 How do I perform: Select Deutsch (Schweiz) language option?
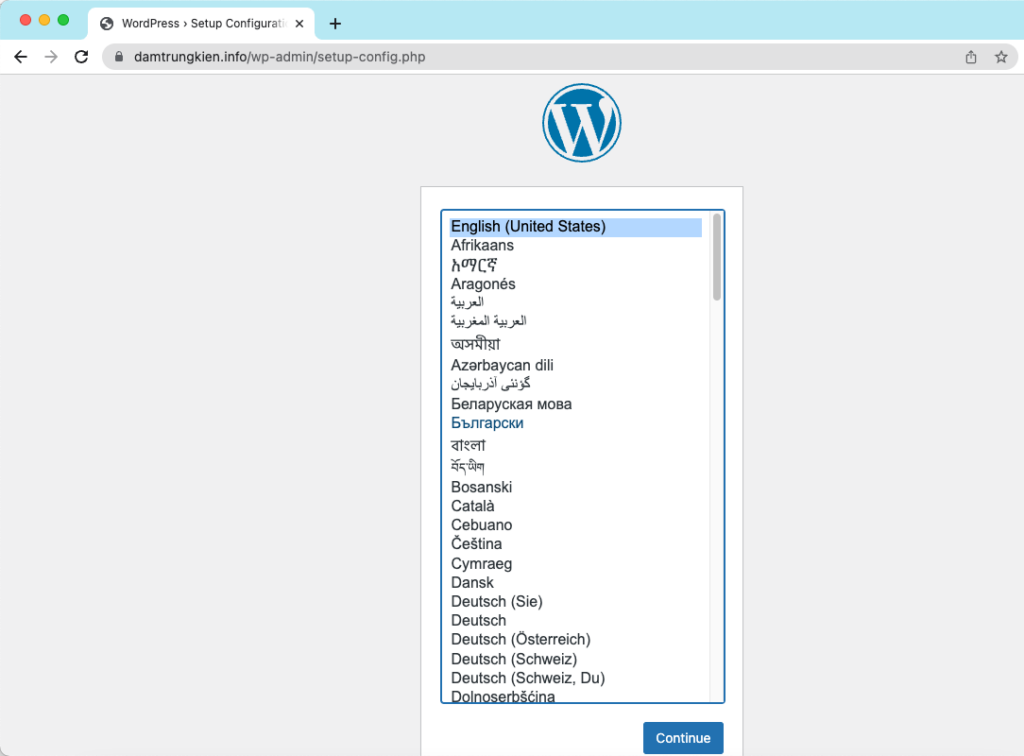[x=575, y=659]
